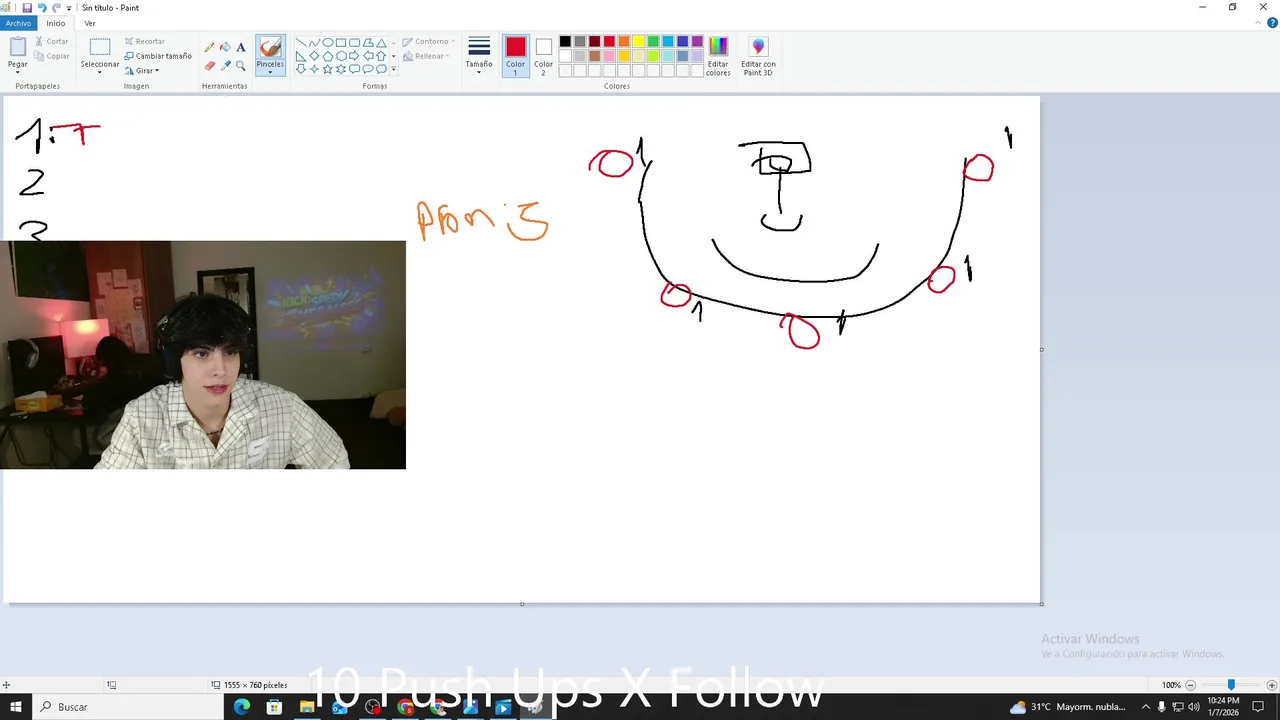Pick the Pentagon shape
Image resolution: width=1280 pixels, height=720 pixels.
tap(328, 56)
